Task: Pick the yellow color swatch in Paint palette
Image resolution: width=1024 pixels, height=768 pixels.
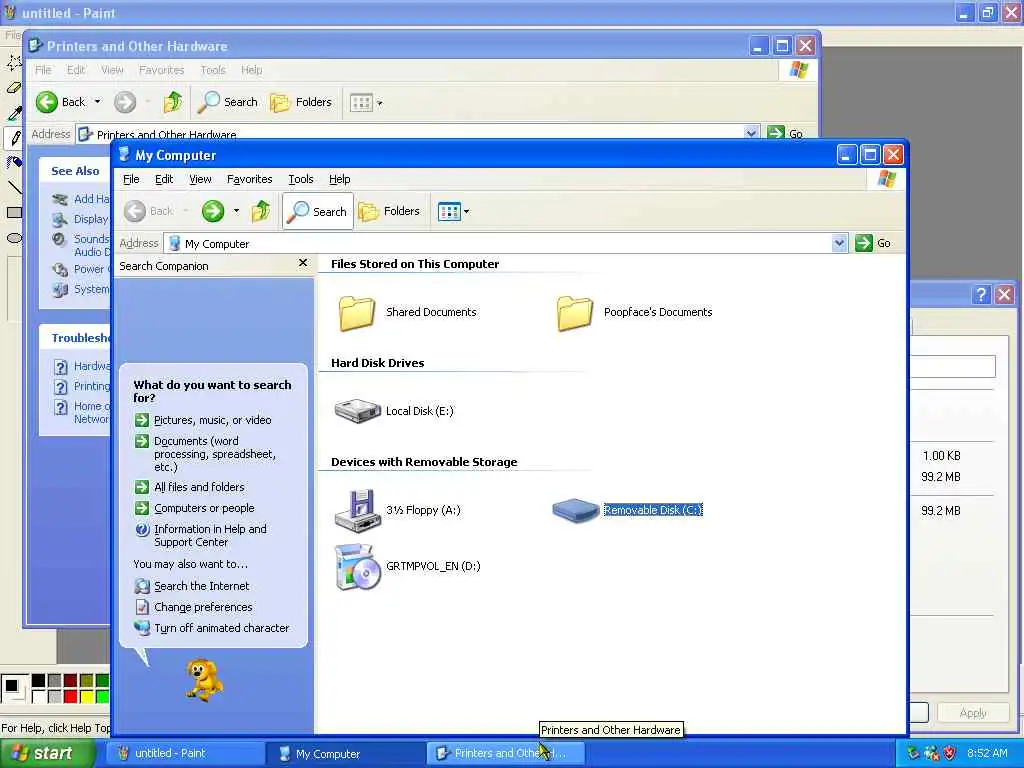Action: pyautogui.click(x=86, y=697)
